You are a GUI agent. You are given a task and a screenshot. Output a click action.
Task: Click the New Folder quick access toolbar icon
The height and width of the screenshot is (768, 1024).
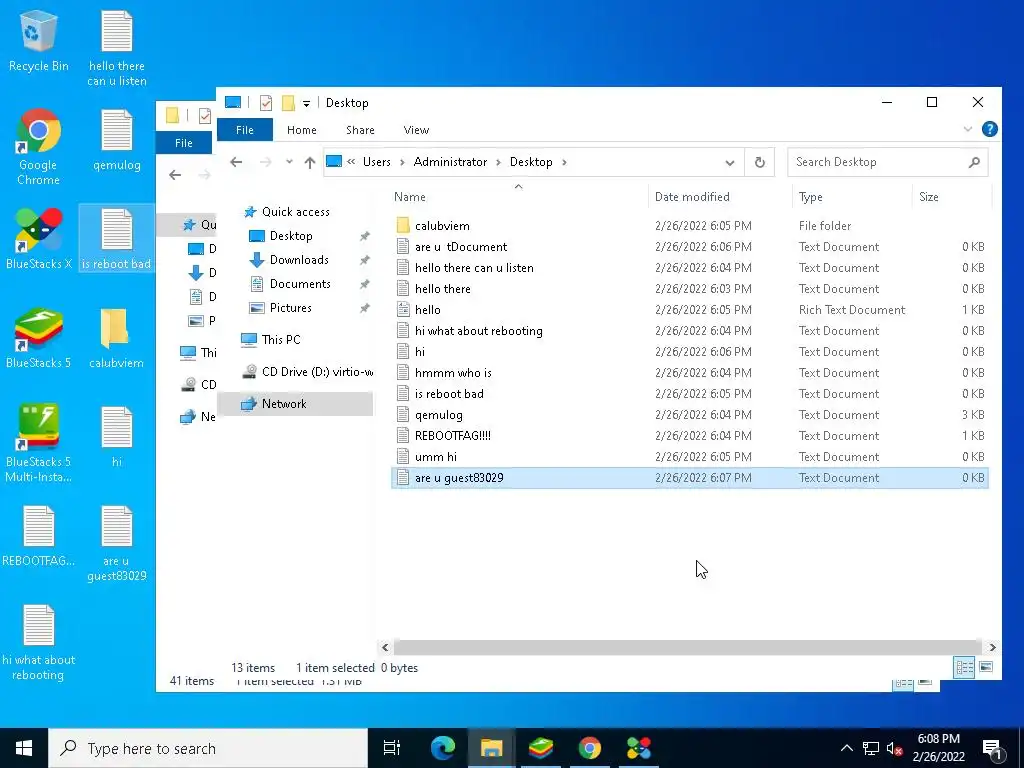point(288,103)
